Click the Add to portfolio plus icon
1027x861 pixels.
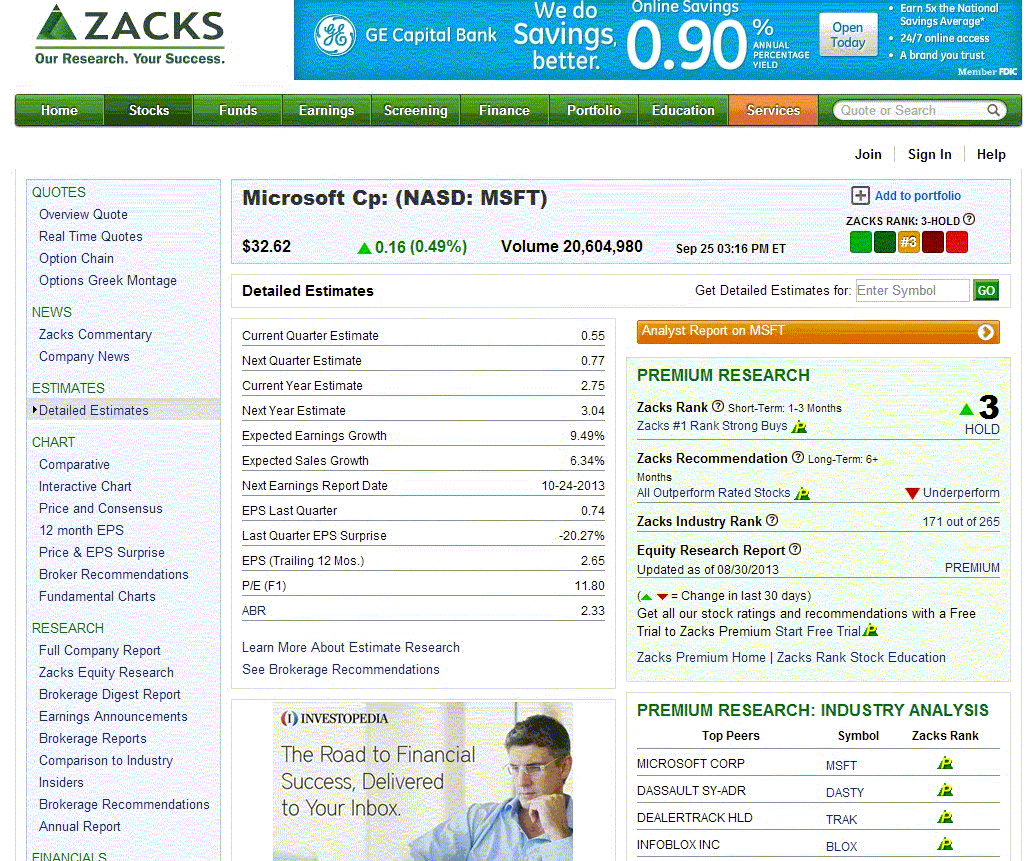860,196
